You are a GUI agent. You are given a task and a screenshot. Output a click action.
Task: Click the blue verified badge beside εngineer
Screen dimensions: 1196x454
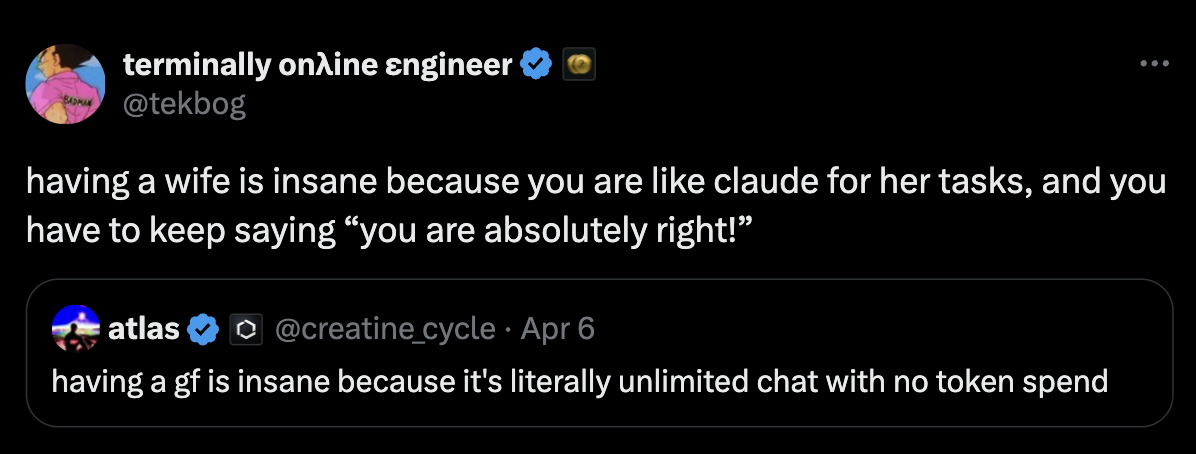(x=538, y=66)
